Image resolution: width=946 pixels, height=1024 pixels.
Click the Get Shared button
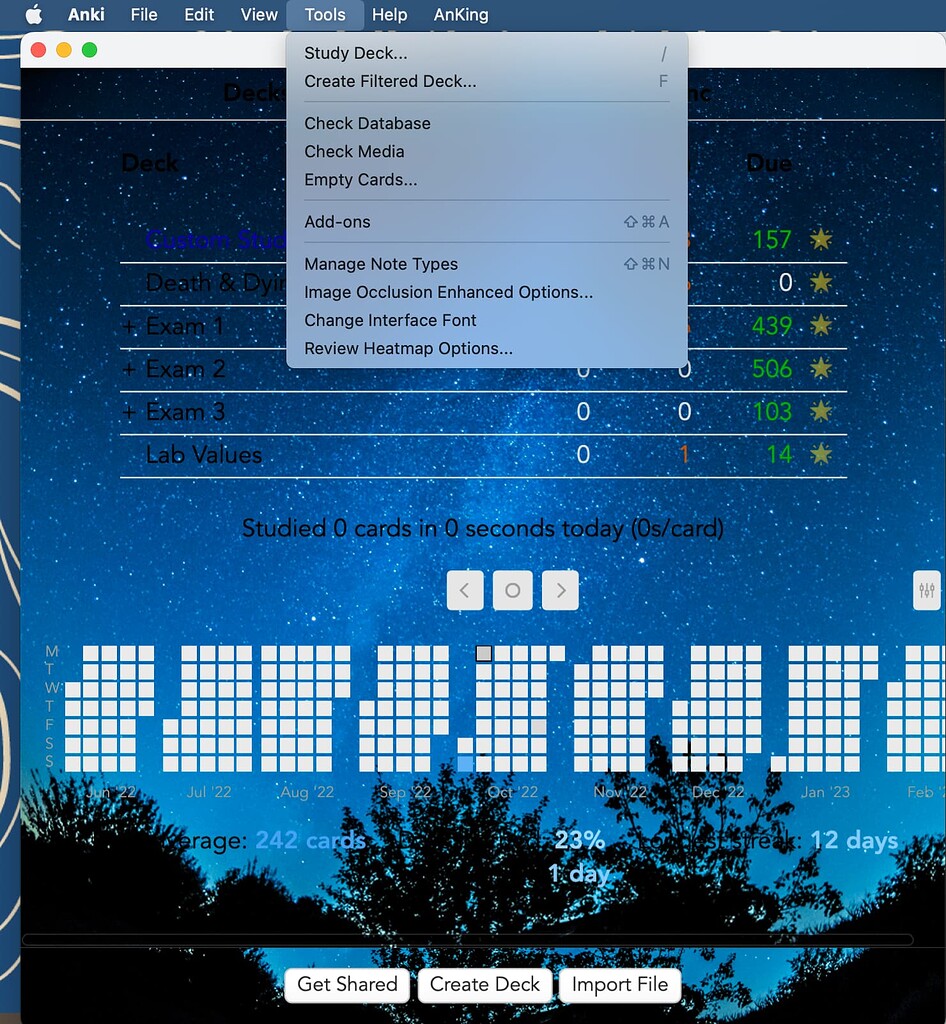346,985
